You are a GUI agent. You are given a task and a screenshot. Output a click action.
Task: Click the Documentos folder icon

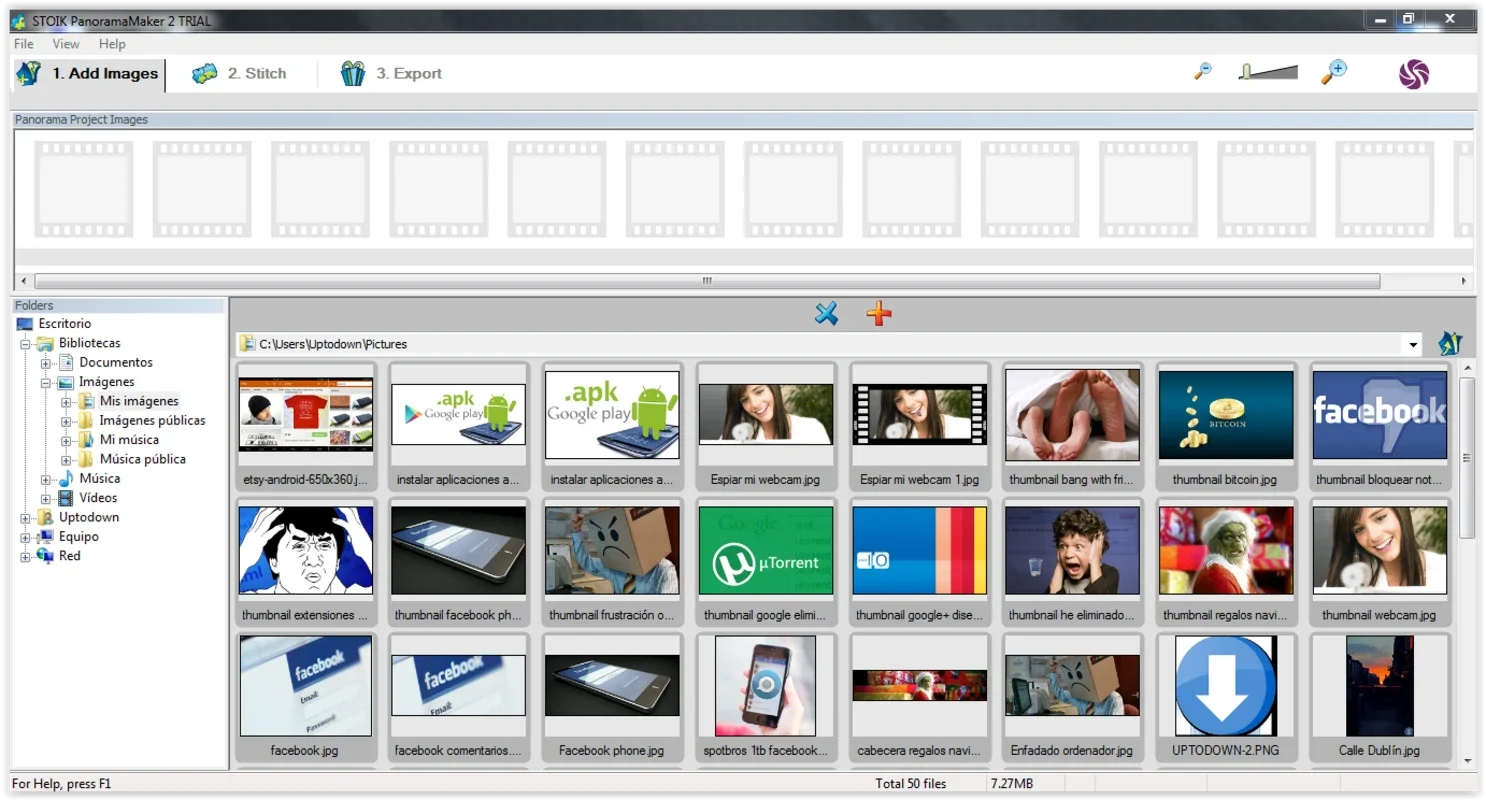(x=65, y=363)
